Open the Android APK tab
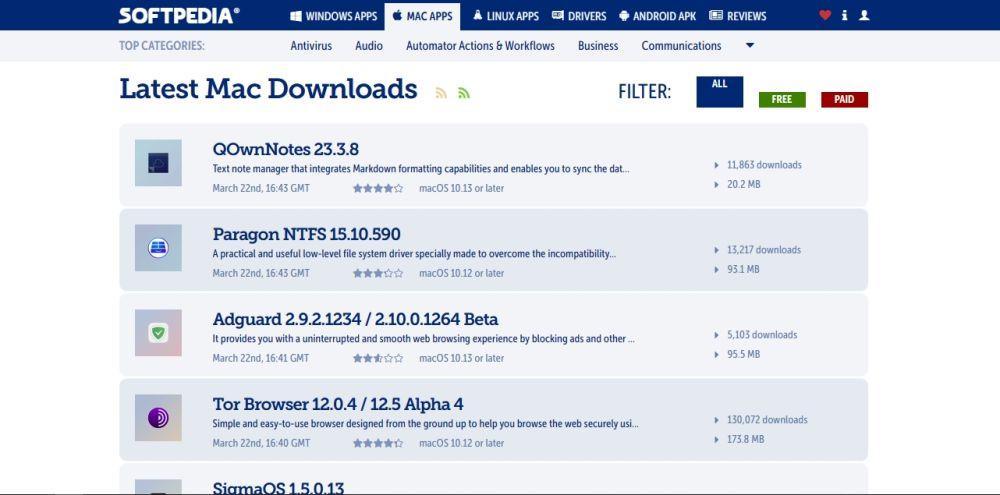The image size is (1000, 495). coord(658,16)
